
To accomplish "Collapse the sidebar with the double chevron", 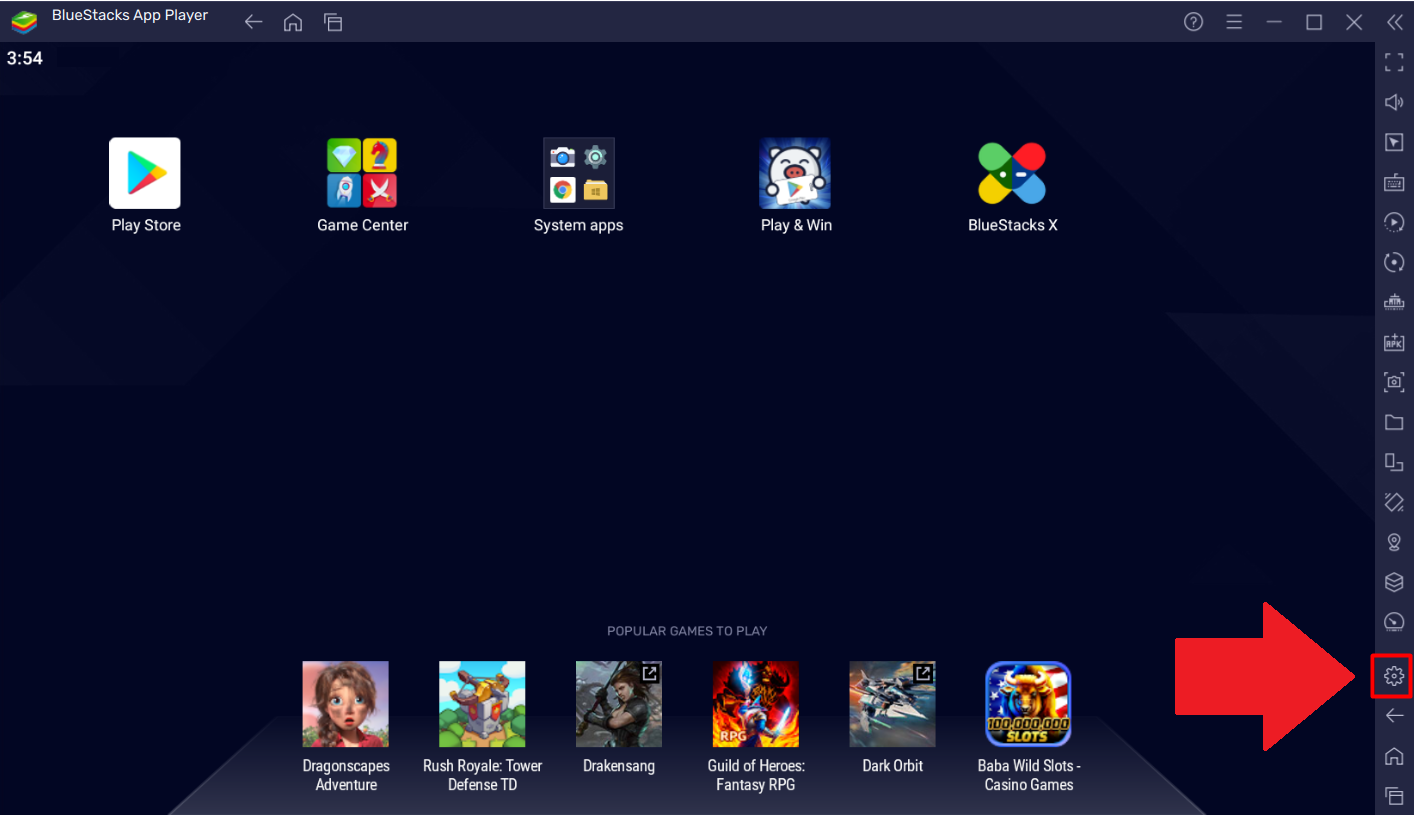I will tap(1394, 22).
